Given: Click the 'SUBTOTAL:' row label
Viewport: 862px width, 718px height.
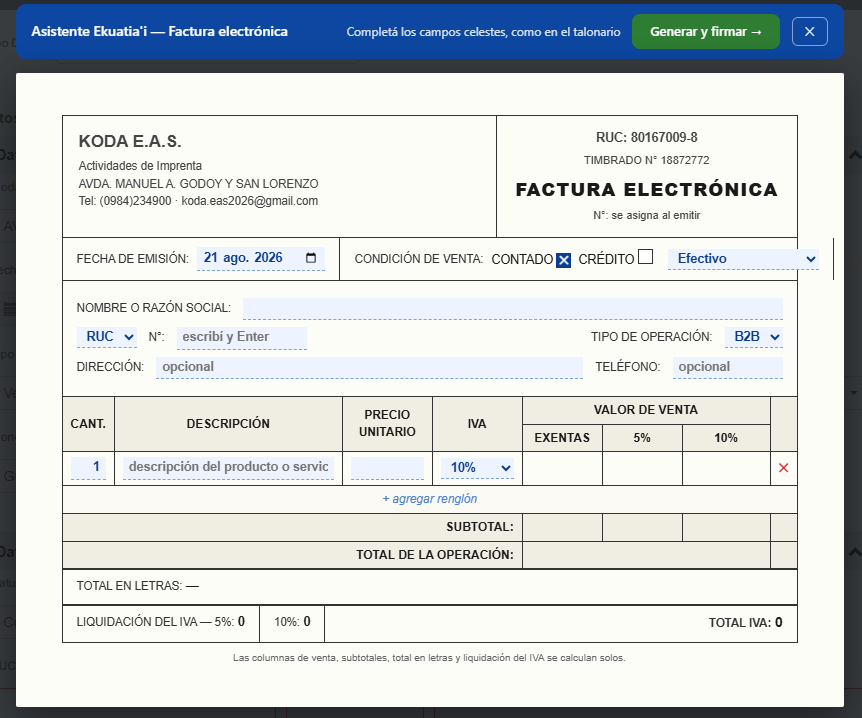Looking at the screenshot, I should point(480,527).
